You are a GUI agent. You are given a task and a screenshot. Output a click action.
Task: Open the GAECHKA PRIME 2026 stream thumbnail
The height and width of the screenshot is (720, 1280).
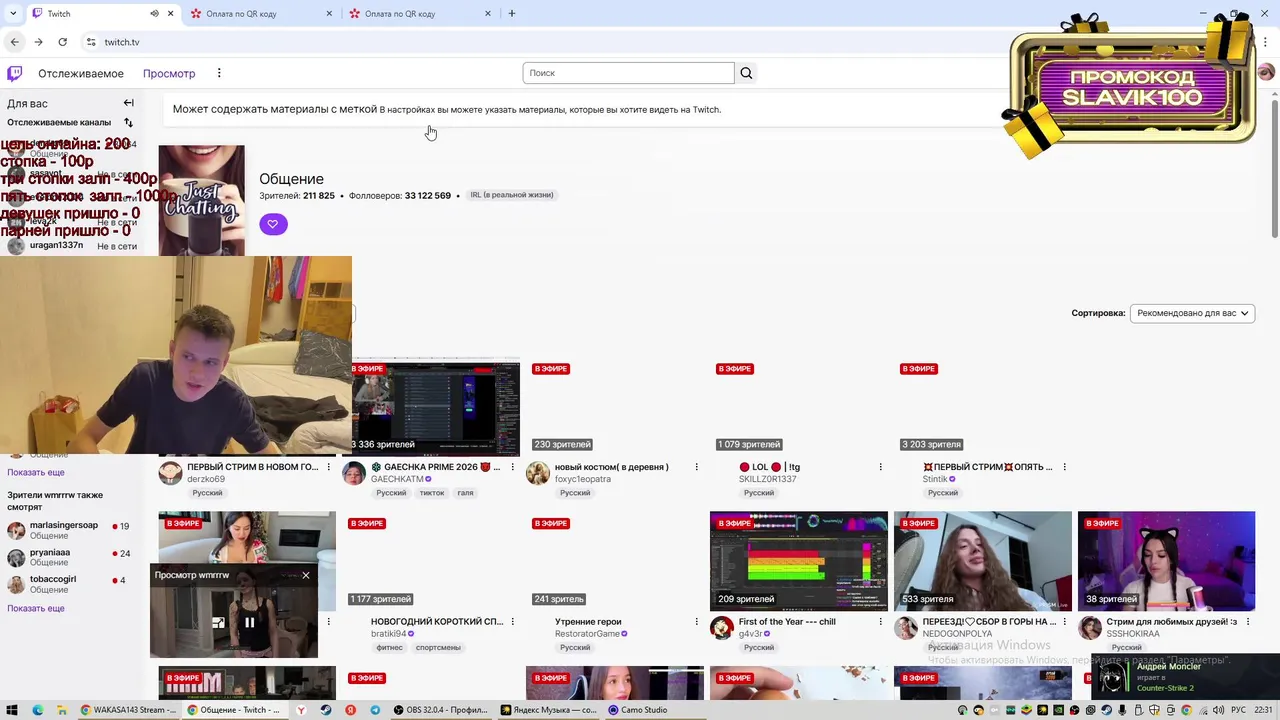coord(436,406)
